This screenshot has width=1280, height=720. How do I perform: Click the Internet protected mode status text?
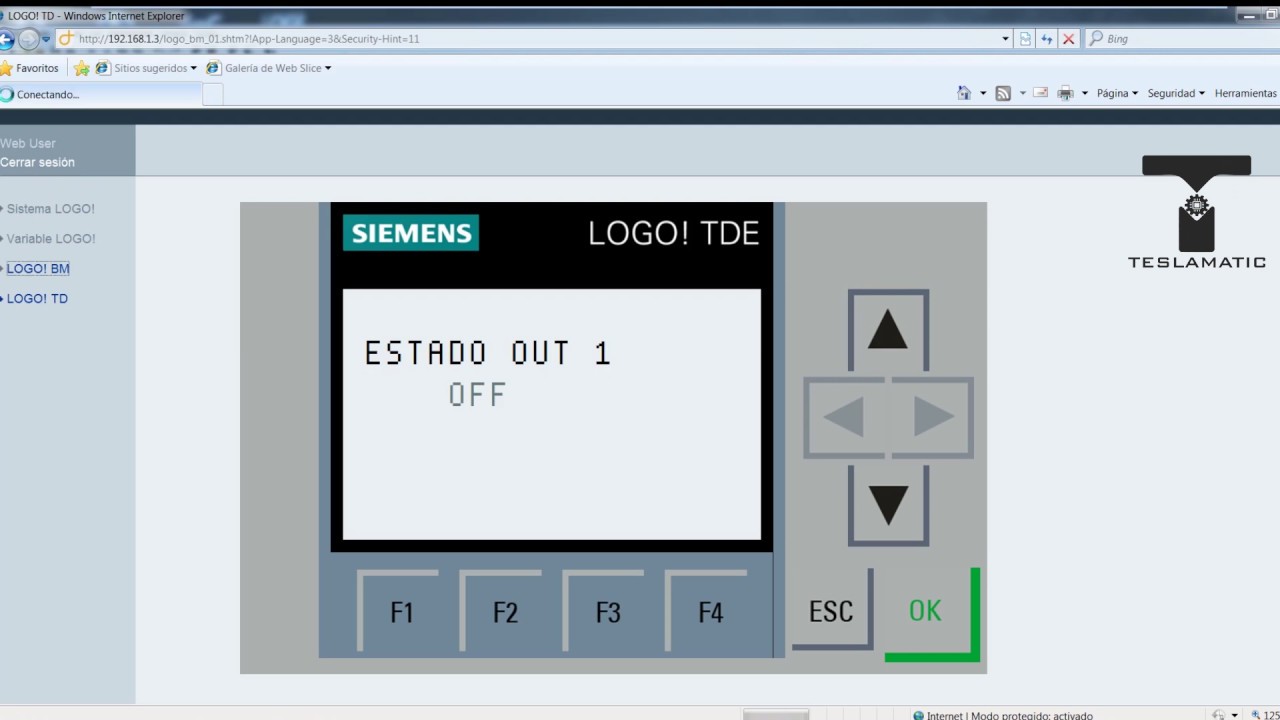1010,715
